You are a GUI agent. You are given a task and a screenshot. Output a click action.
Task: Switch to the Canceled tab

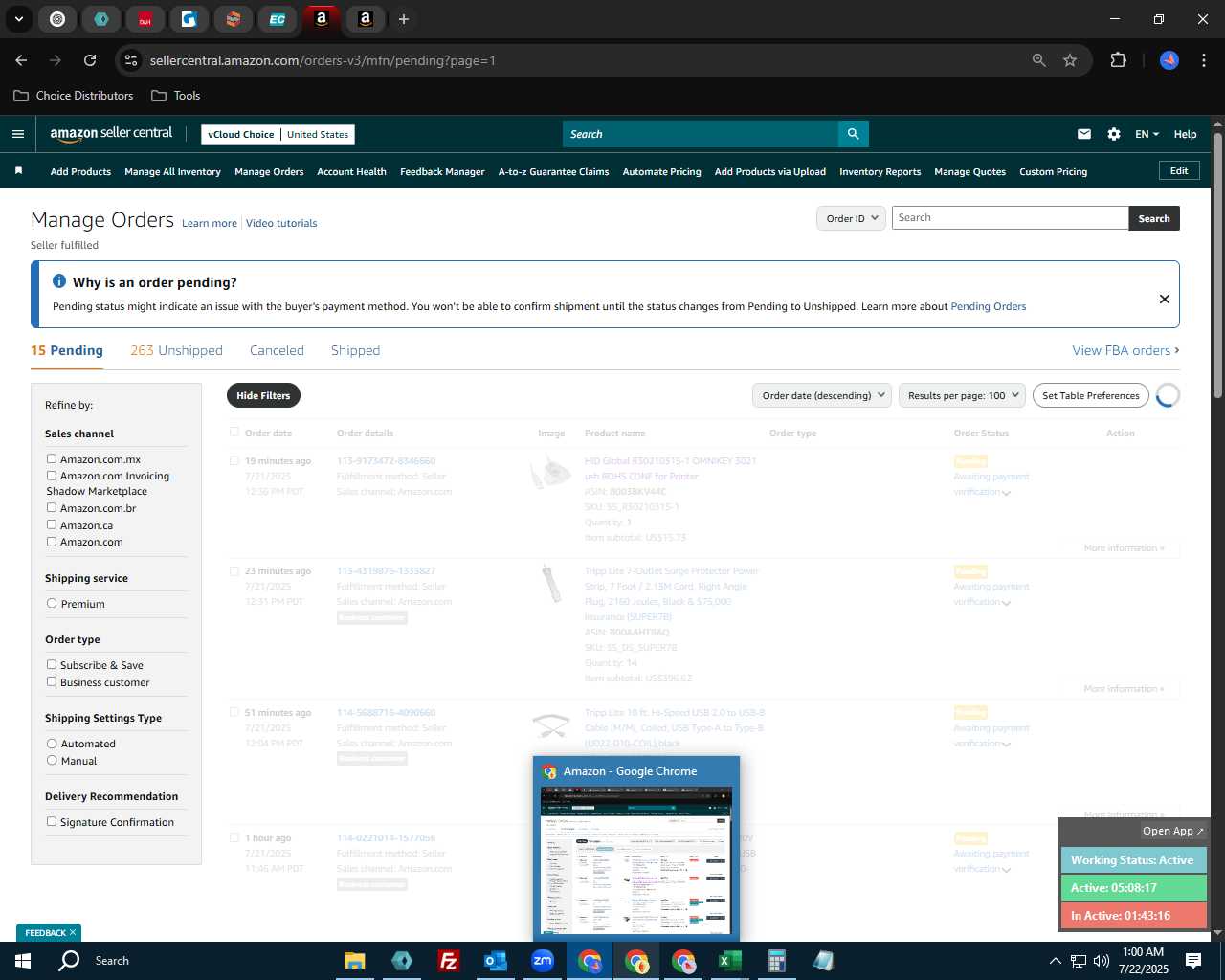pos(277,350)
